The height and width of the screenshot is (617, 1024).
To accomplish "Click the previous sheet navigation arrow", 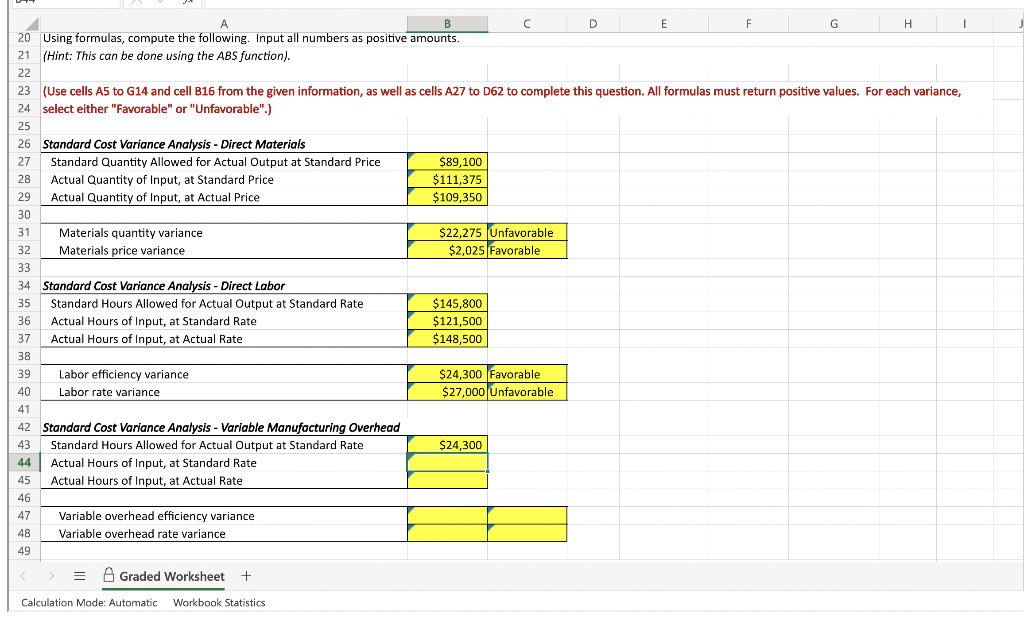I will coord(22,576).
